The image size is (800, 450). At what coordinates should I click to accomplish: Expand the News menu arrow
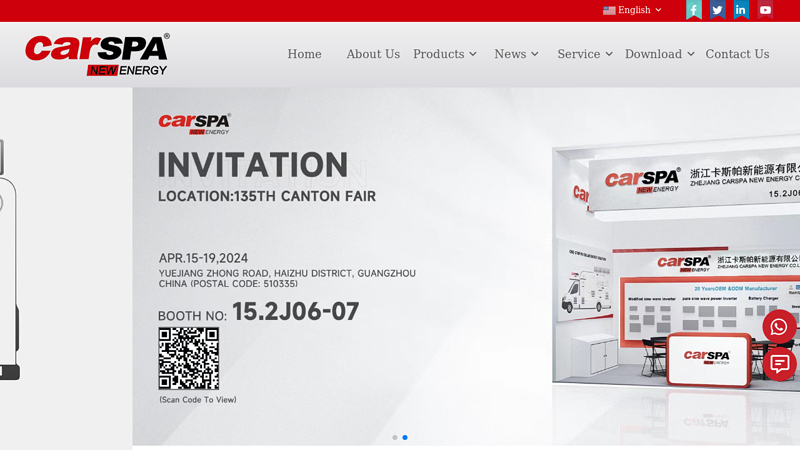point(535,54)
